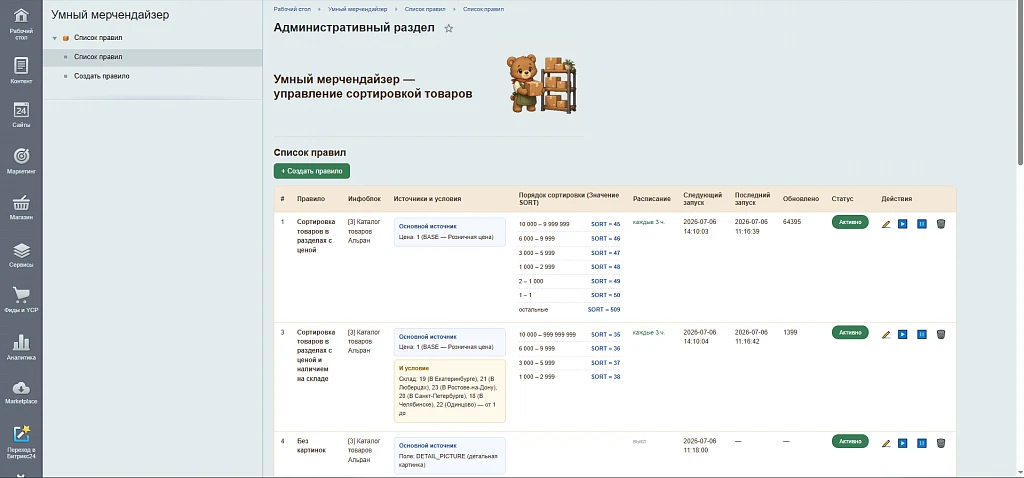
Task: Click the bear mascot image
Action: [541, 84]
